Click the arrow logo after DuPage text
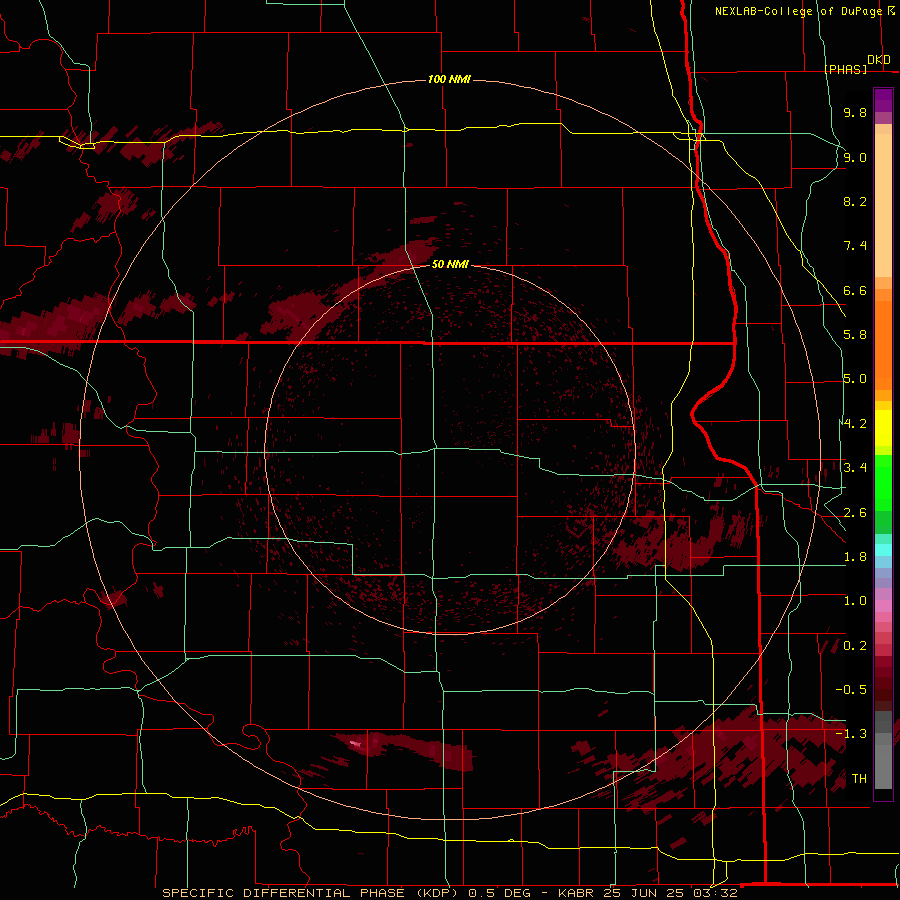The width and height of the screenshot is (900, 900). click(891, 10)
